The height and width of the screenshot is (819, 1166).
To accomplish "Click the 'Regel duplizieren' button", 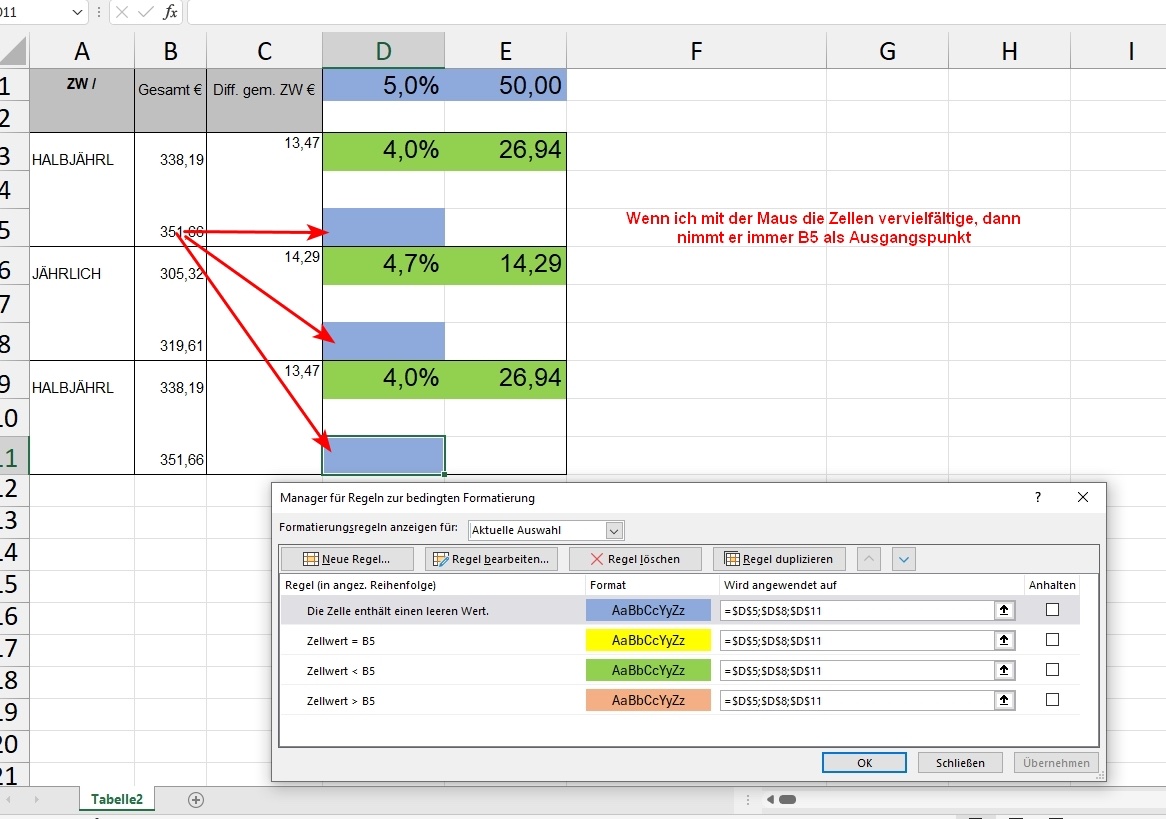I will (x=779, y=559).
